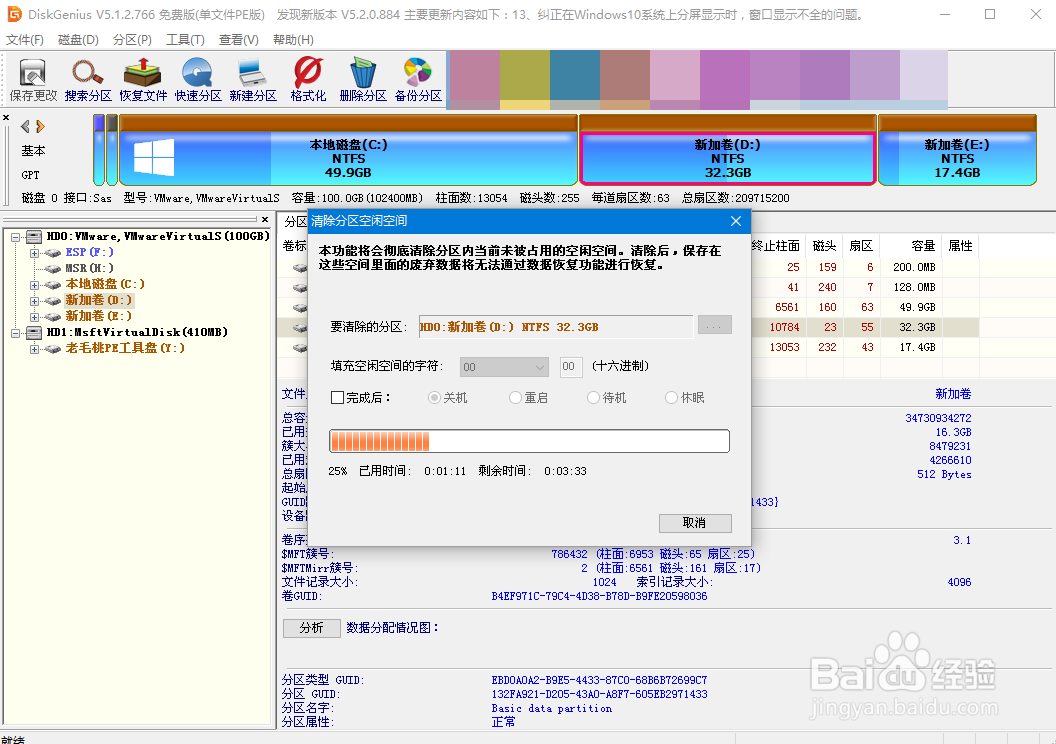Collapse the HD1 MsftVirtualDisk node

tap(15, 333)
